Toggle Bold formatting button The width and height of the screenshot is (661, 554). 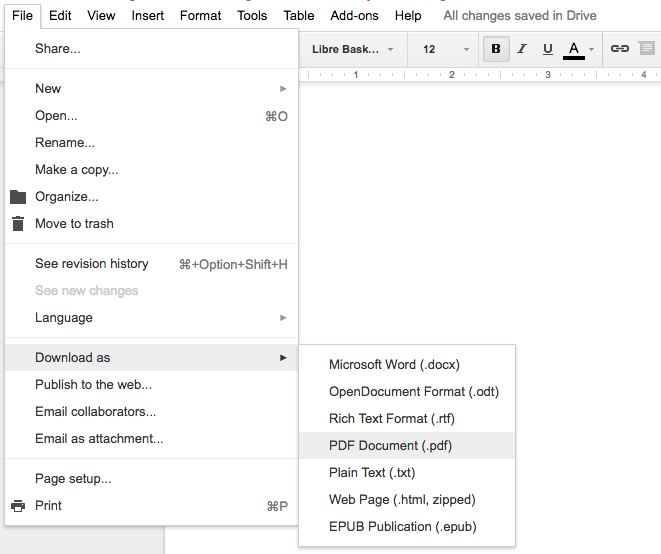(496, 49)
